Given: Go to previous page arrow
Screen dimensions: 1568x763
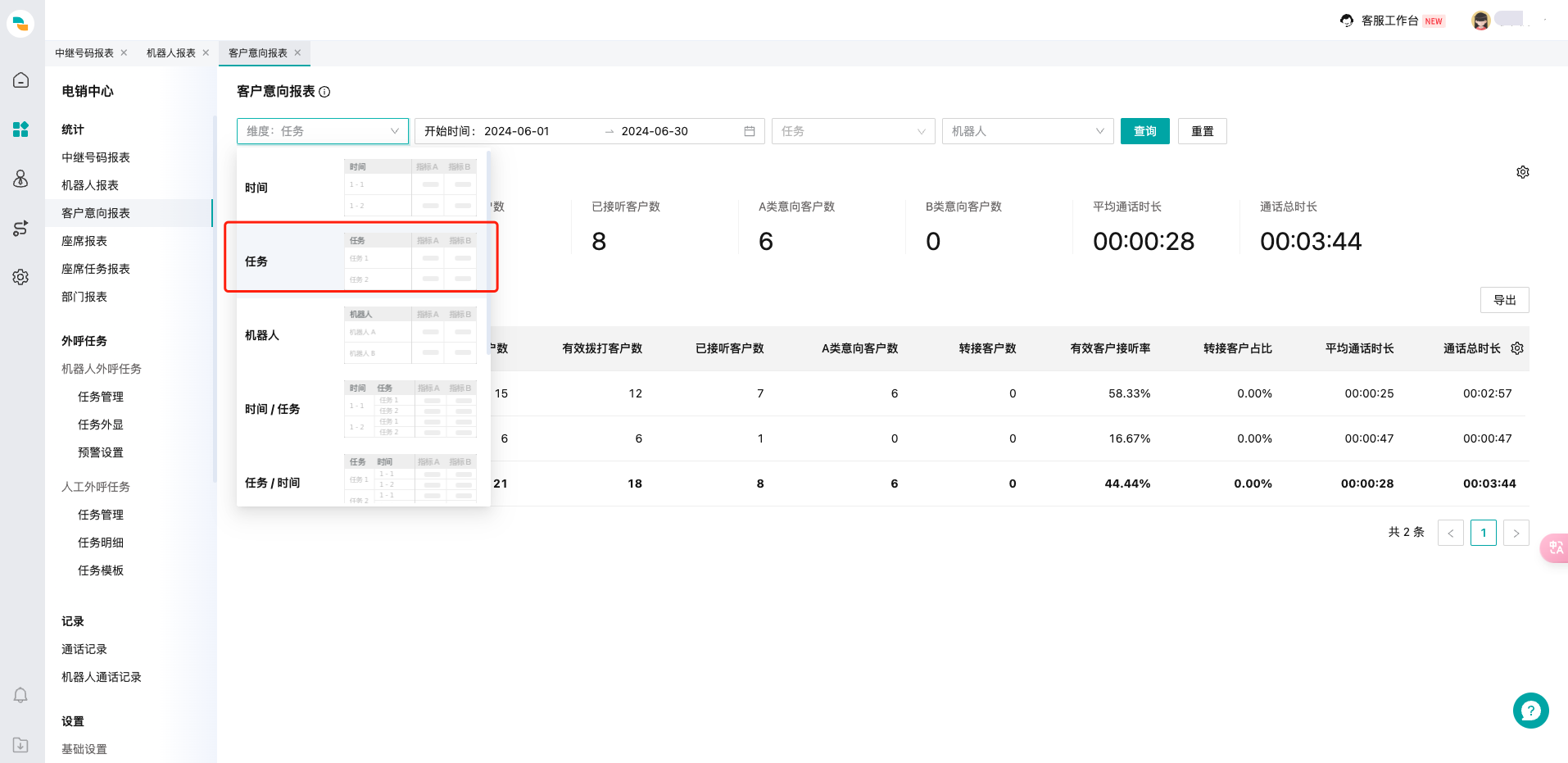Looking at the screenshot, I should 1450,533.
